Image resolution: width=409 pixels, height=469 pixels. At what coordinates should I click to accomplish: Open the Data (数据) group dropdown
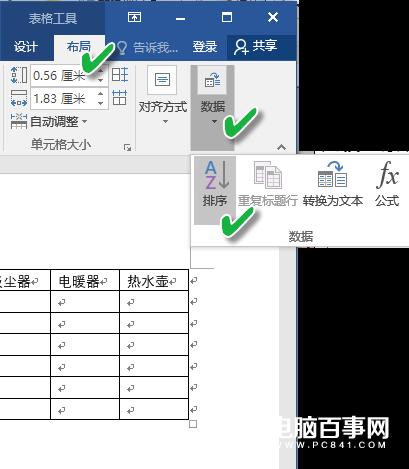click(213, 107)
